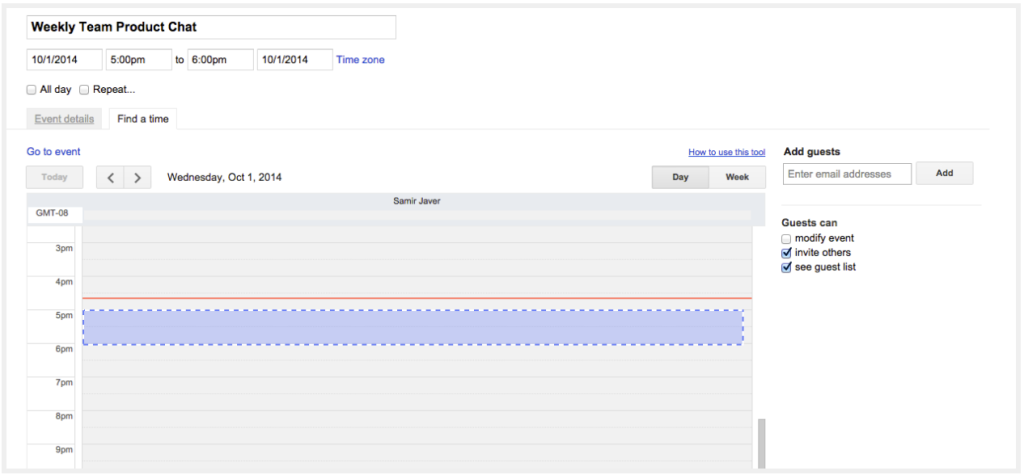The height and width of the screenshot is (475, 1024).
Task: Go to previous day with left arrow
Action: pyautogui.click(x=110, y=178)
